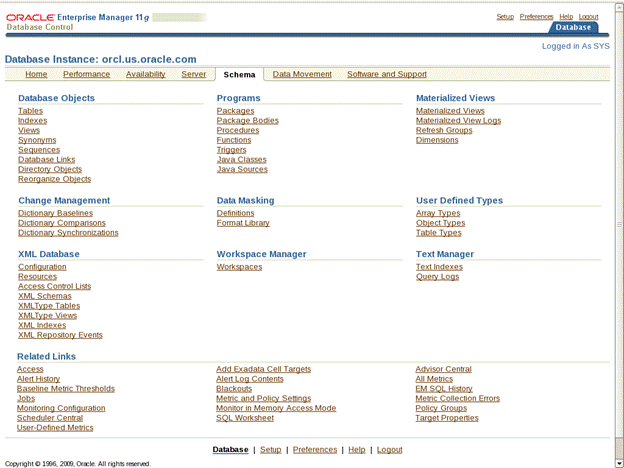Screen dimensions: 624x468
Task: Open the Triggers link under Programs
Action: [x=231, y=150]
